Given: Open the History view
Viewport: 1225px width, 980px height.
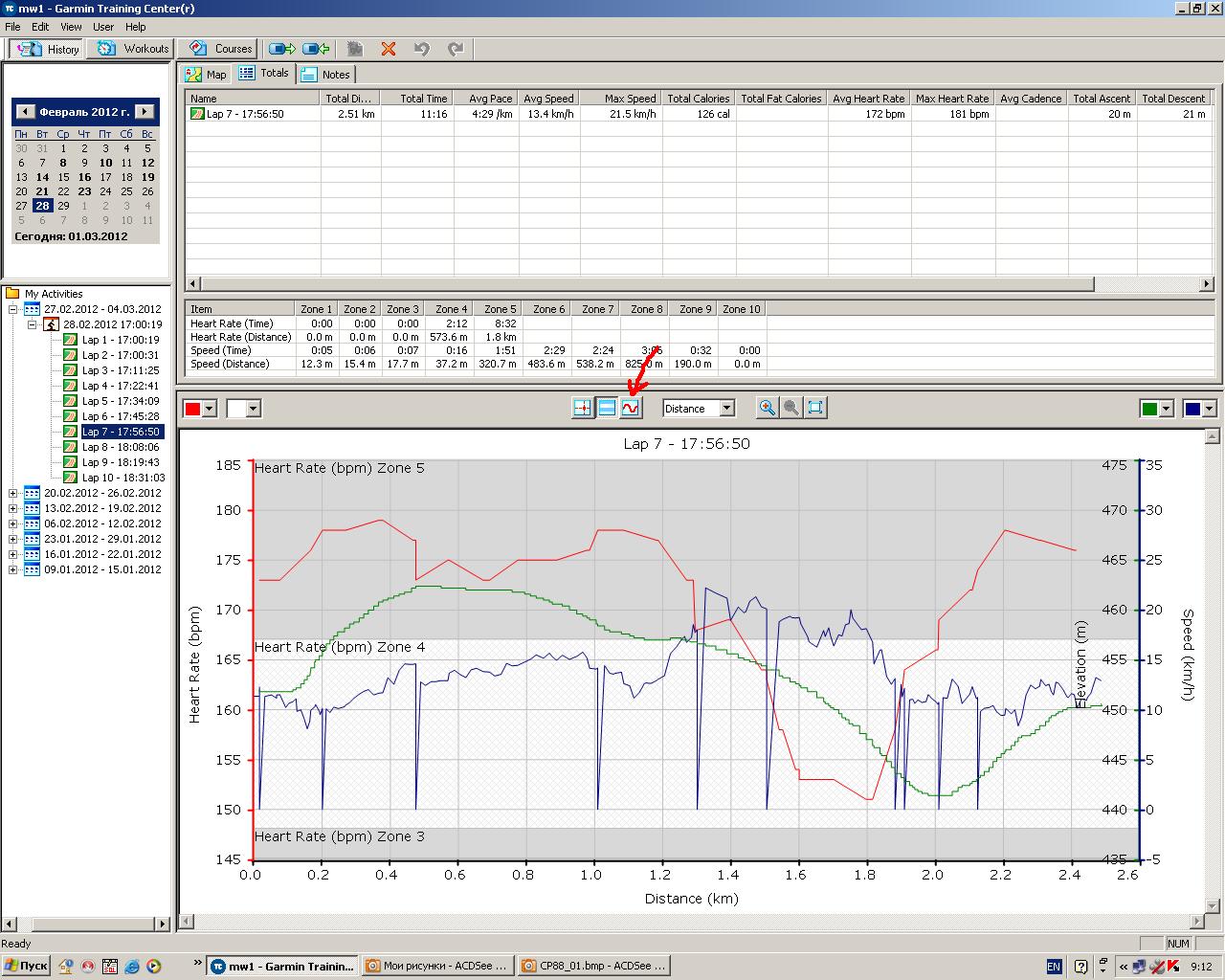Looking at the screenshot, I should pos(47,49).
